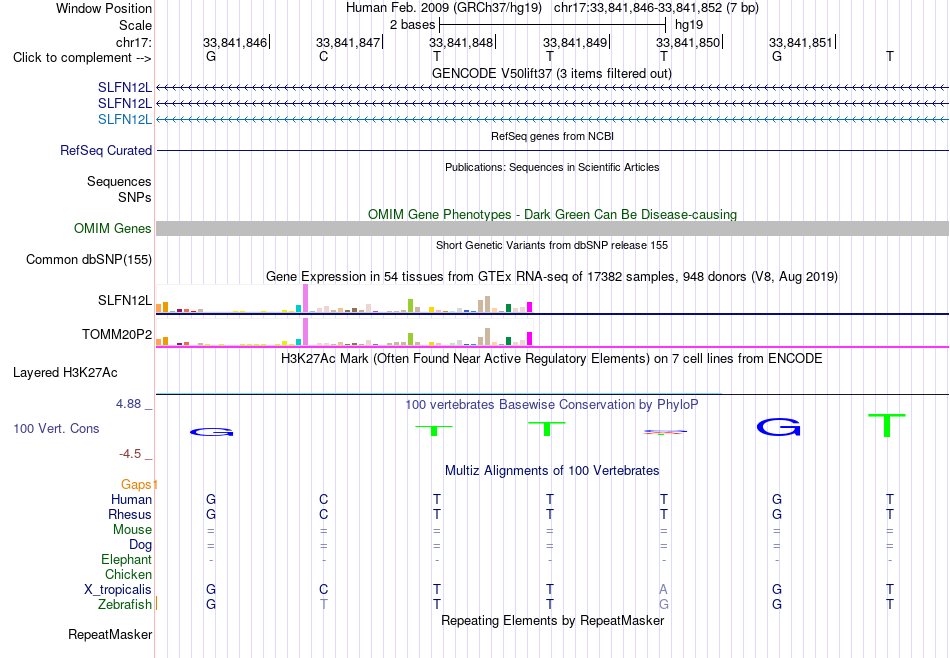Click the SNPs track label

click(x=135, y=198)
